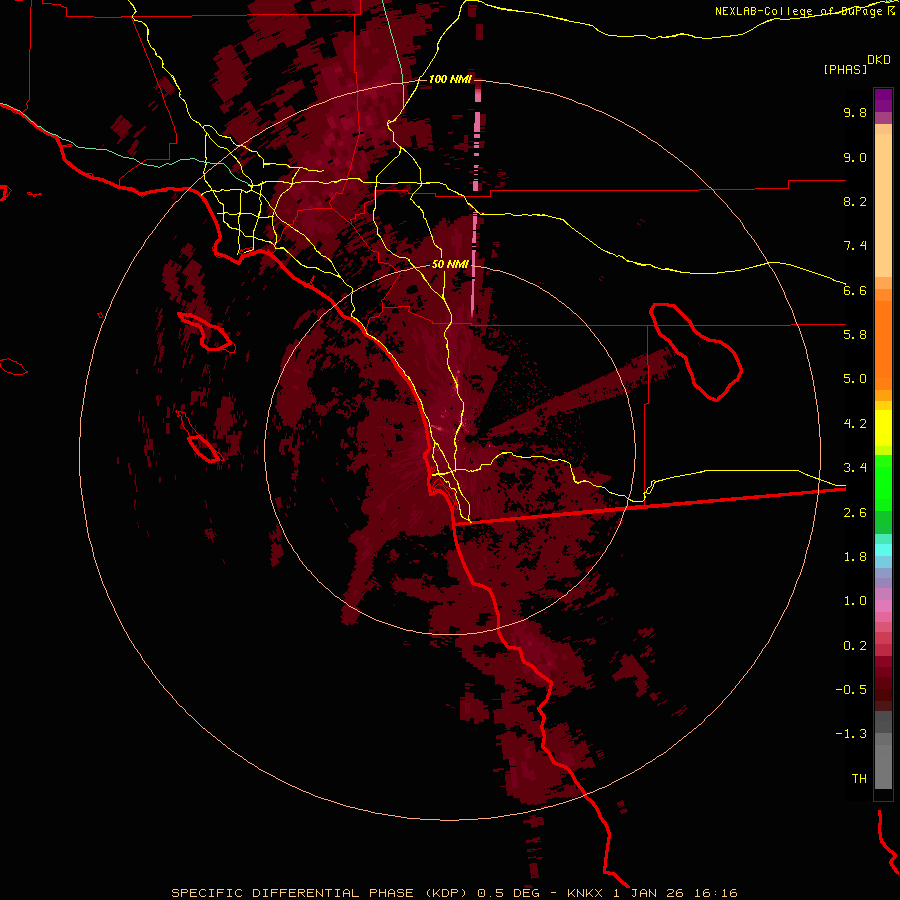This screenshot has height=900, width=900.
Task: Click the 0.2 scale value
Action: [x=855, y=646]
